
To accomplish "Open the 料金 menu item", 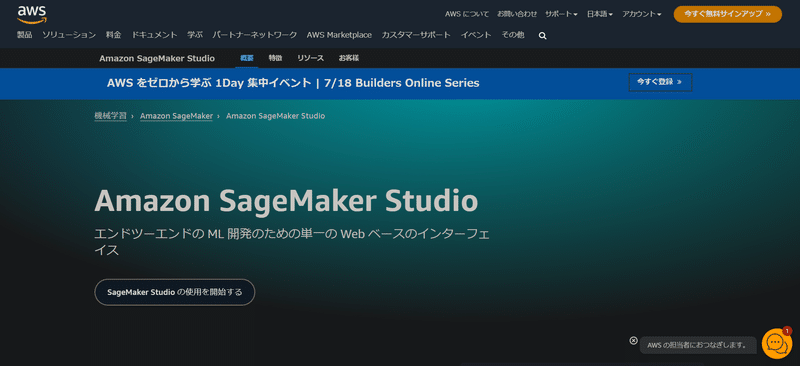I will coord(114,35).
